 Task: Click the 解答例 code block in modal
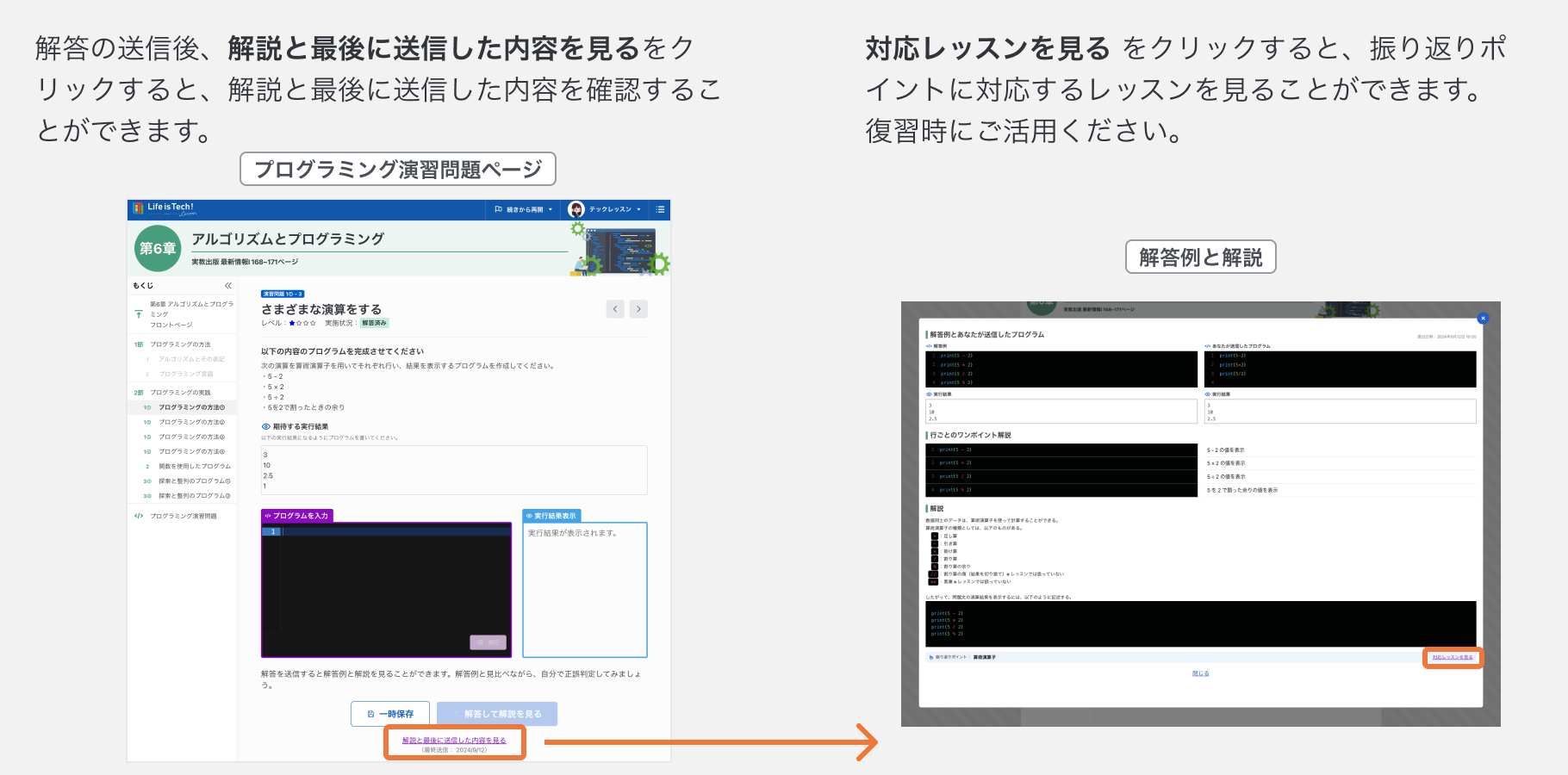[x=1061, y=369]
